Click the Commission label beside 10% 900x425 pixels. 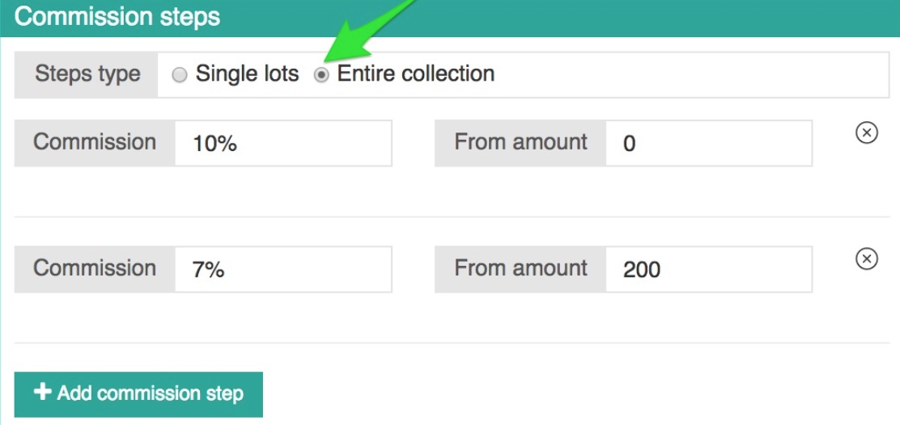click(95, 143)
